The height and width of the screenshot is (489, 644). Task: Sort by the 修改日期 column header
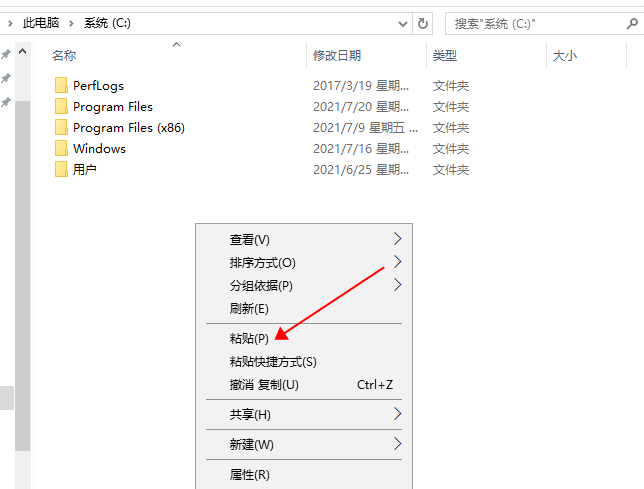click(337, 56)
